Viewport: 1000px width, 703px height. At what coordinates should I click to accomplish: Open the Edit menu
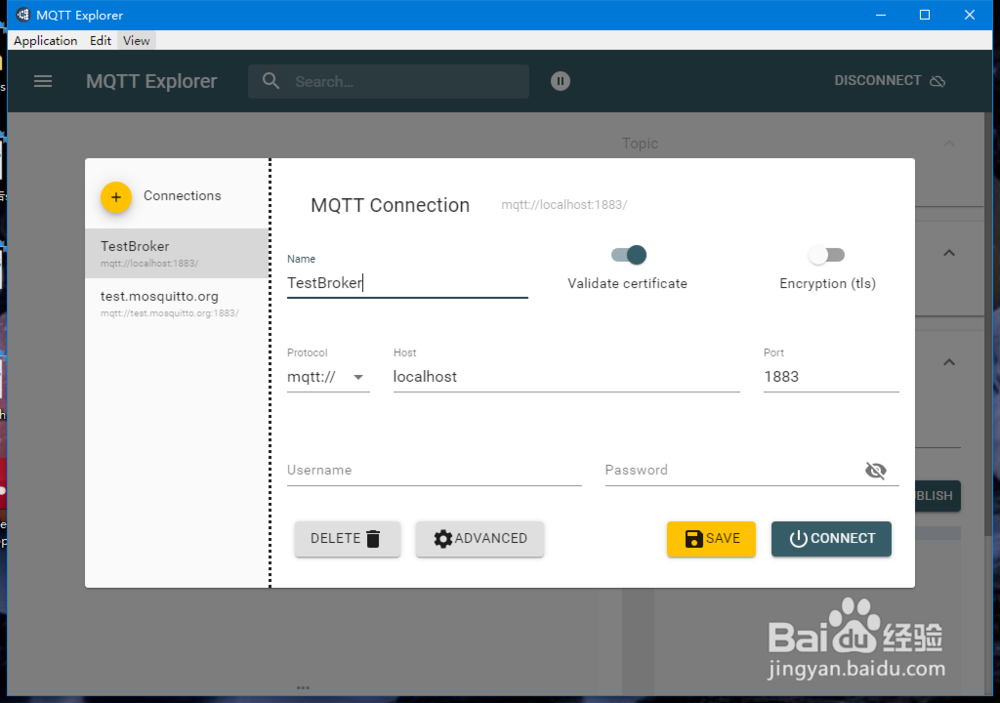click(x=100, y=40)
